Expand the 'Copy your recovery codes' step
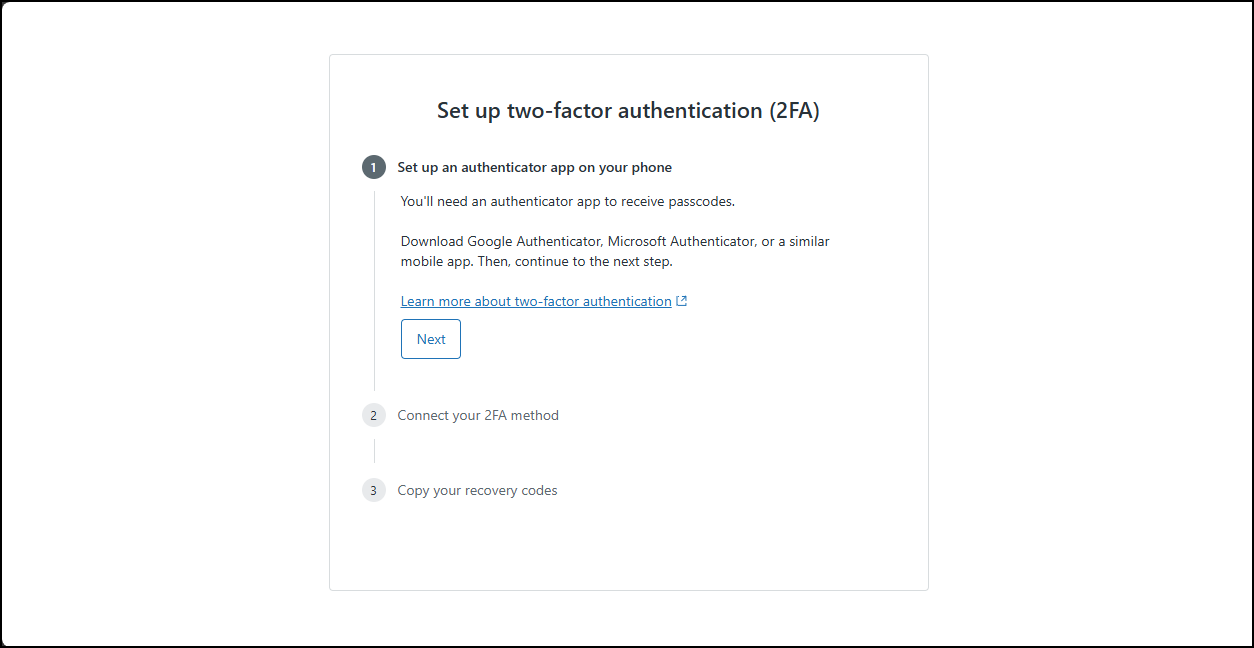Screen dimensions: 1254x648 click(x=477, y=490)
